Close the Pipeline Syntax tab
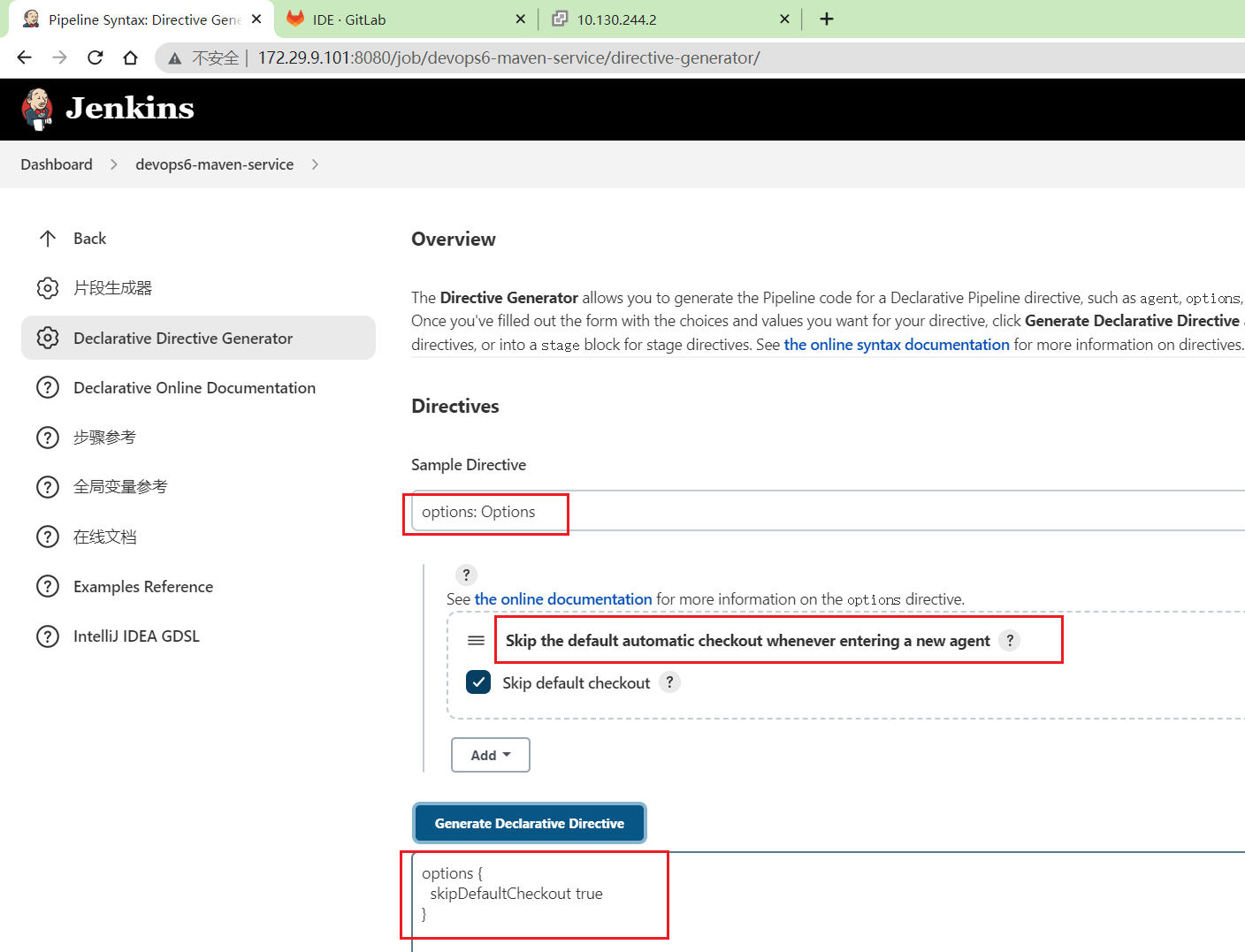This screenshot has height=952, width=1245. (256, 19)
